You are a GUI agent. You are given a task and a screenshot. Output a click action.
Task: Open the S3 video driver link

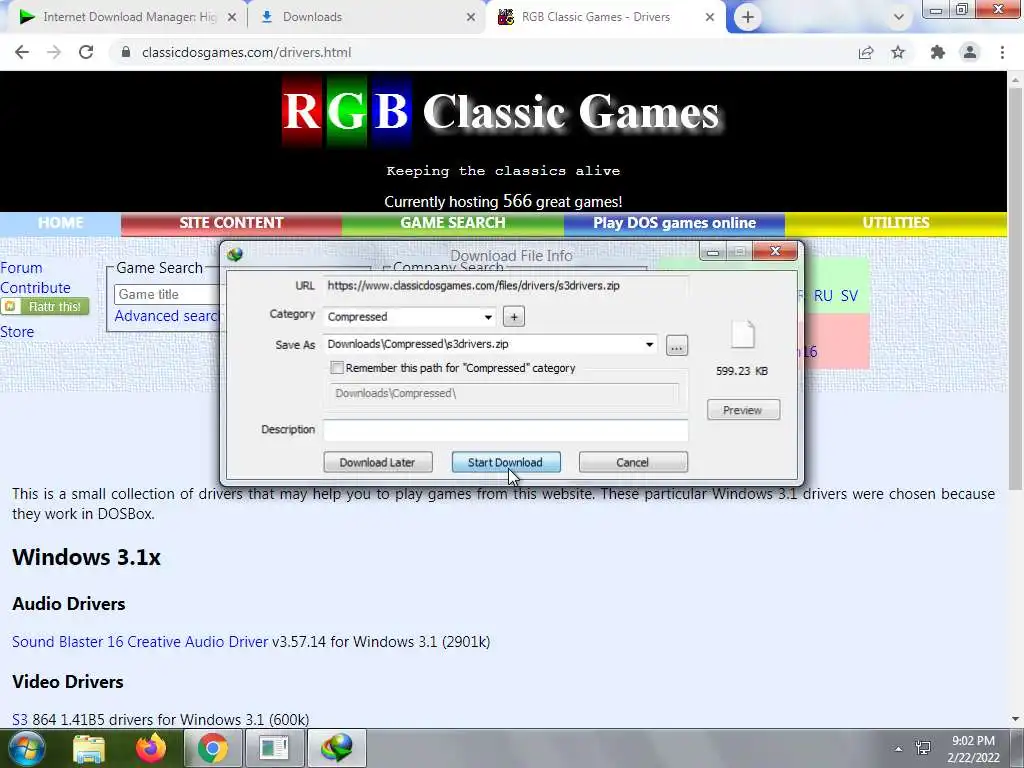[20, 720]
